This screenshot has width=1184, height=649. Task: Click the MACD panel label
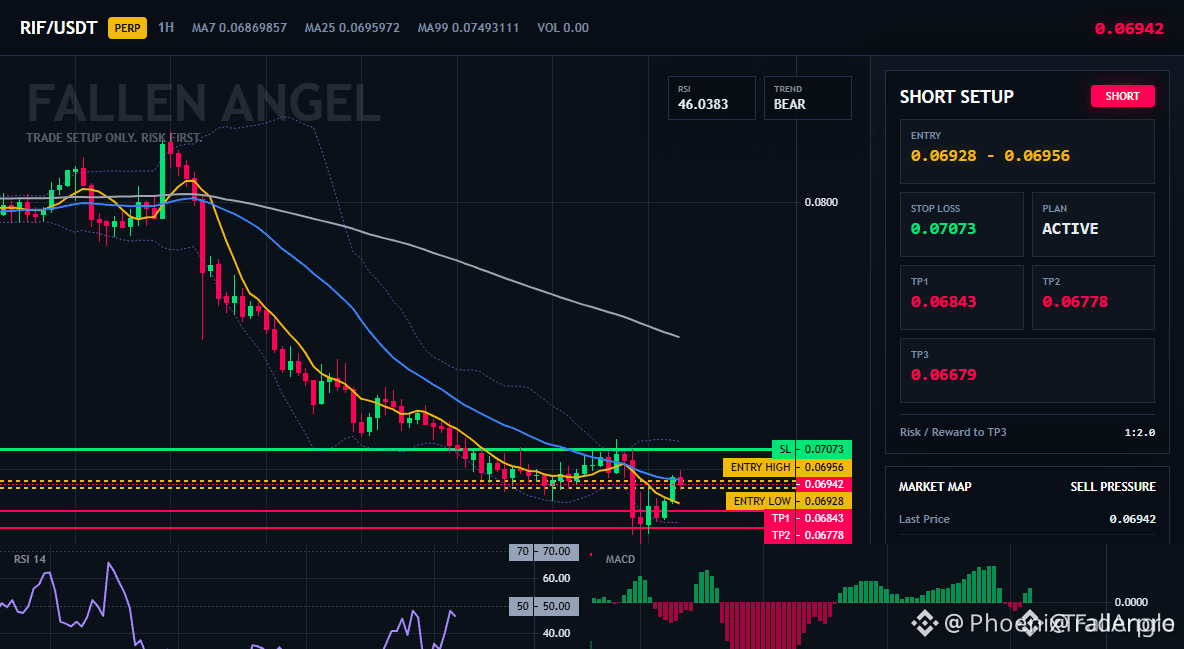620,559
